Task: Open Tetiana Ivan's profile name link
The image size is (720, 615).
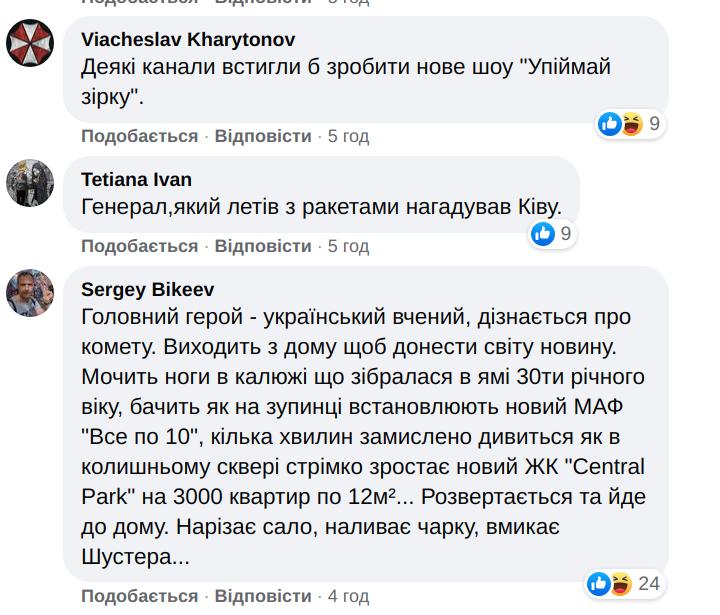Action: pos(136,179)
